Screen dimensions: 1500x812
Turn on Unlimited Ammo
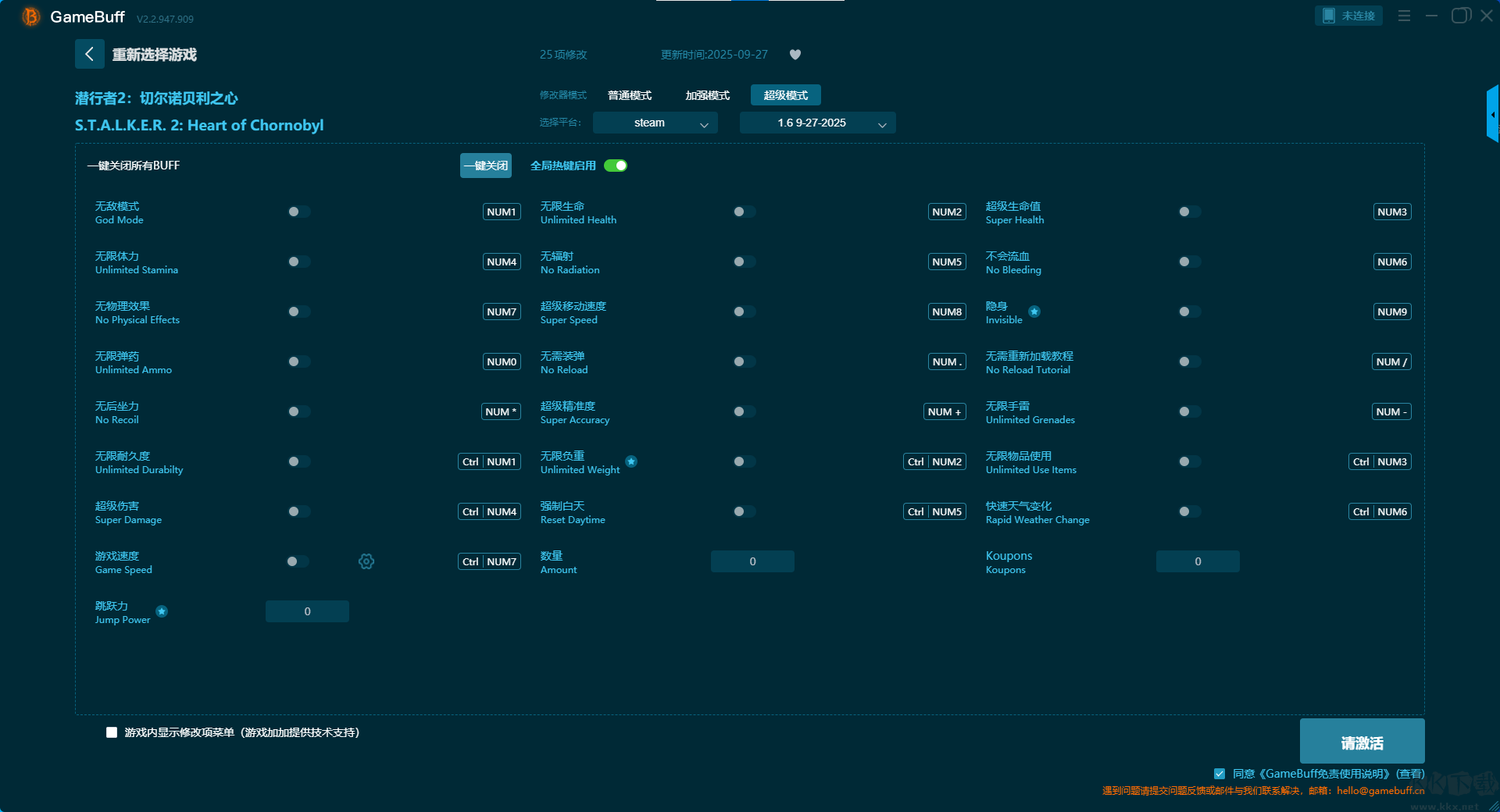(298, 361)
